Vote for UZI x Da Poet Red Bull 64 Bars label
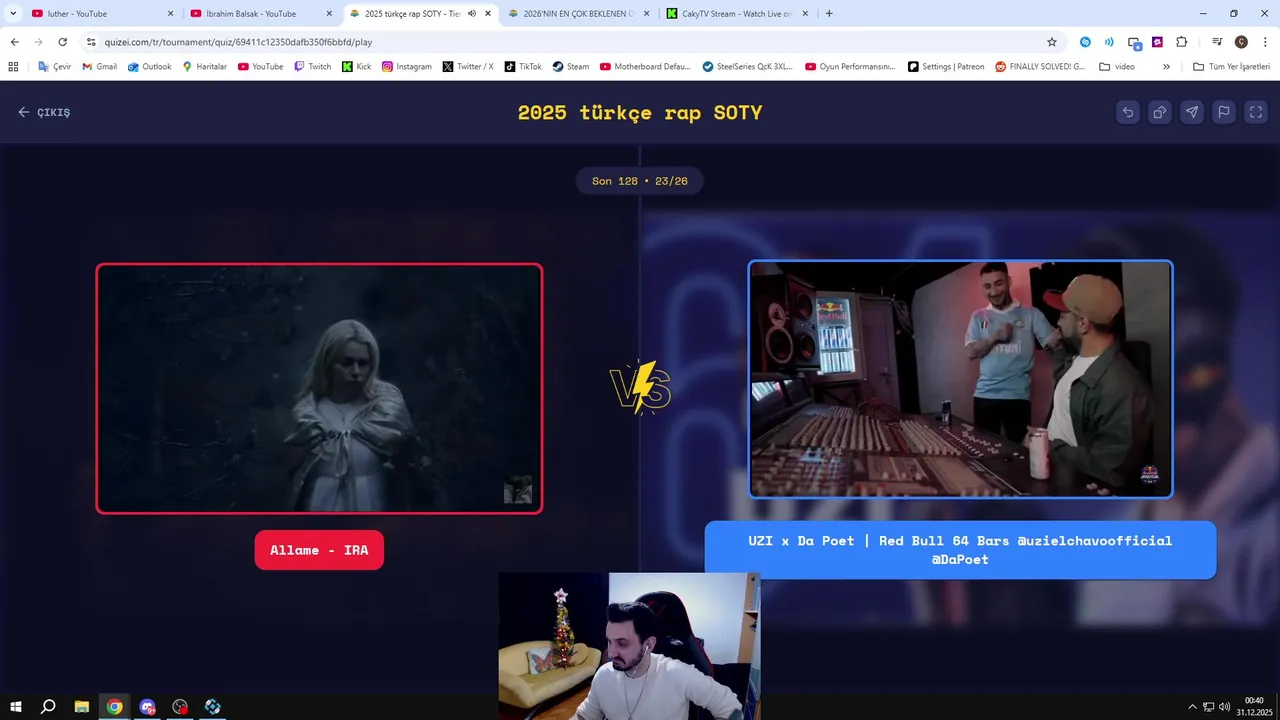Screen dimensions: 1280x720 [x=960, y=550]
